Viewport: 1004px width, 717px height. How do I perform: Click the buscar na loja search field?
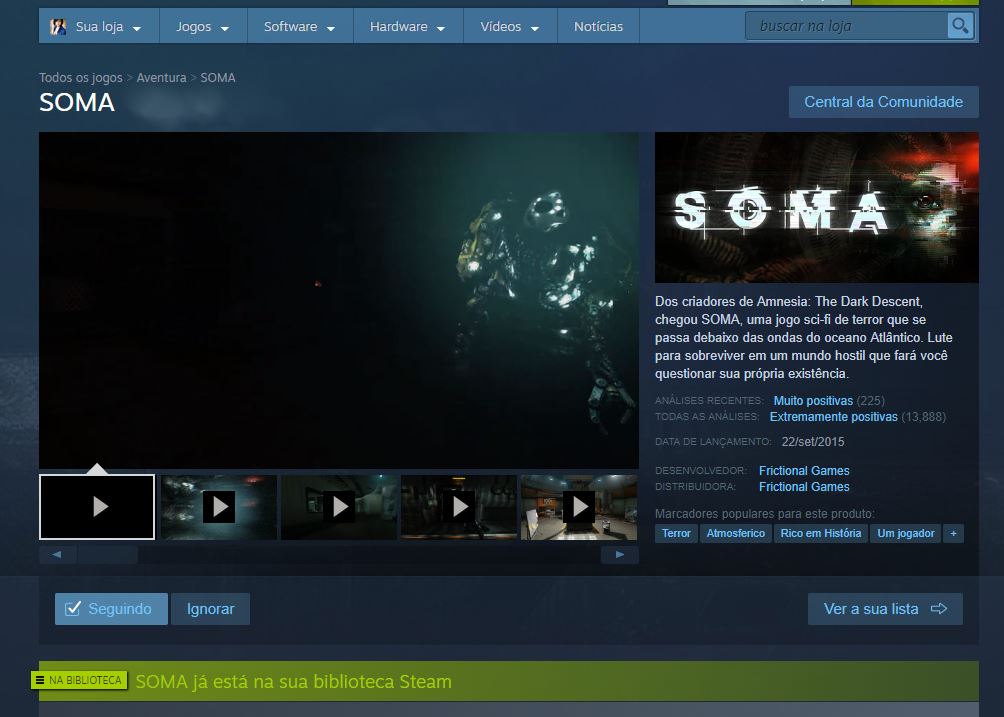(x=846, y=26)
